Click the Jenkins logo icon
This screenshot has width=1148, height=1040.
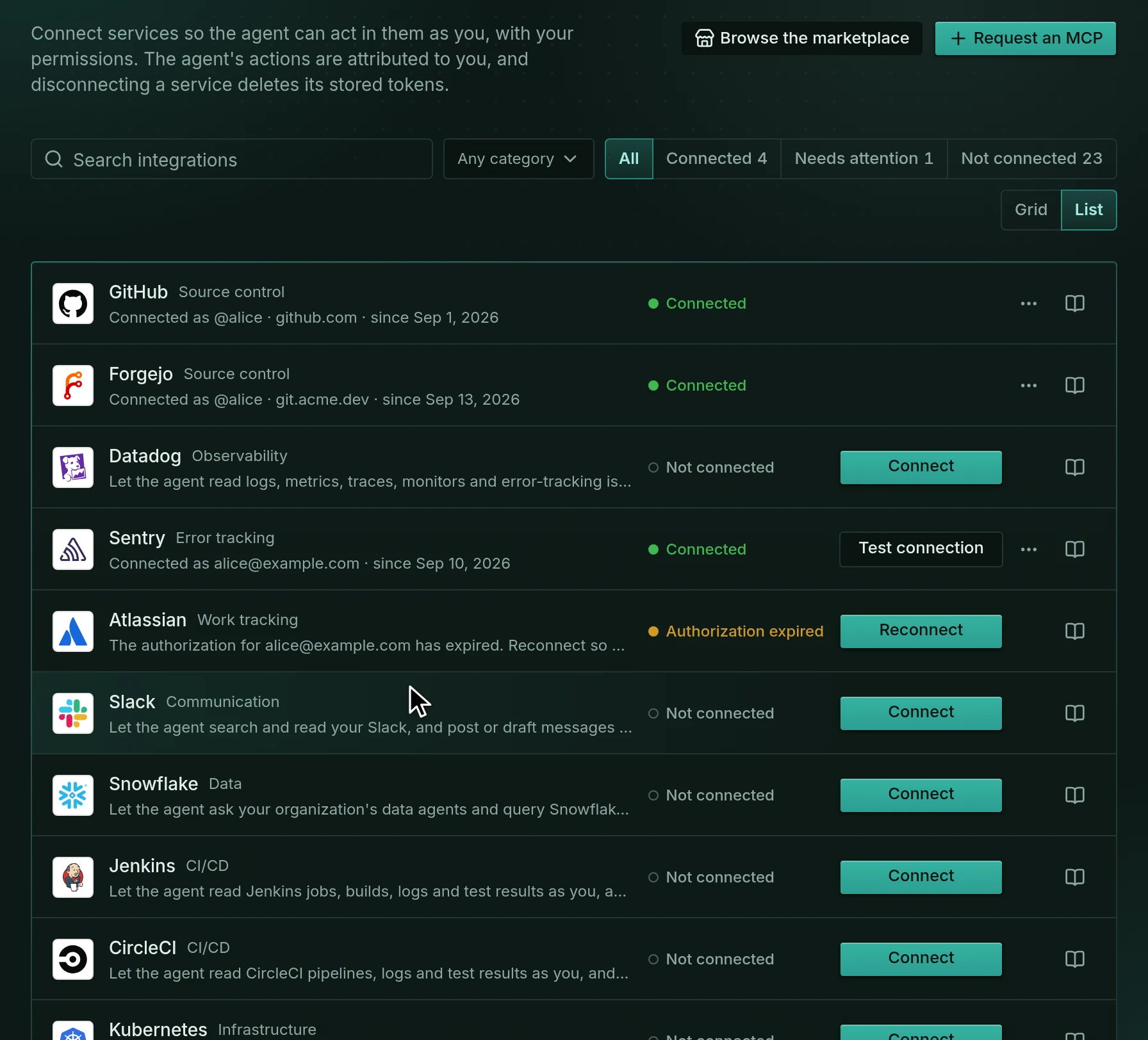click(73, 877)
